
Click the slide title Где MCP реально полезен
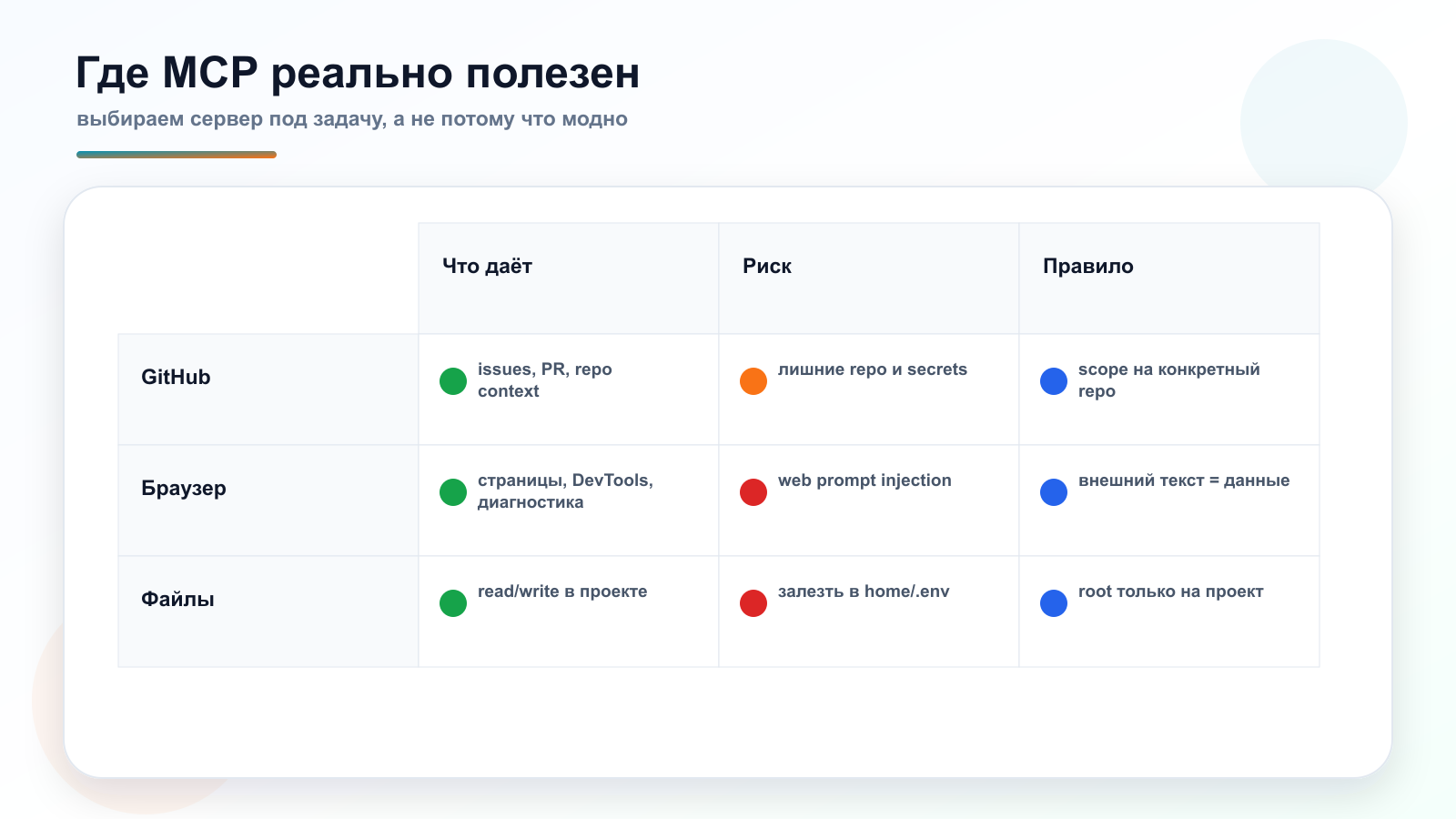[x=358, y=74]
